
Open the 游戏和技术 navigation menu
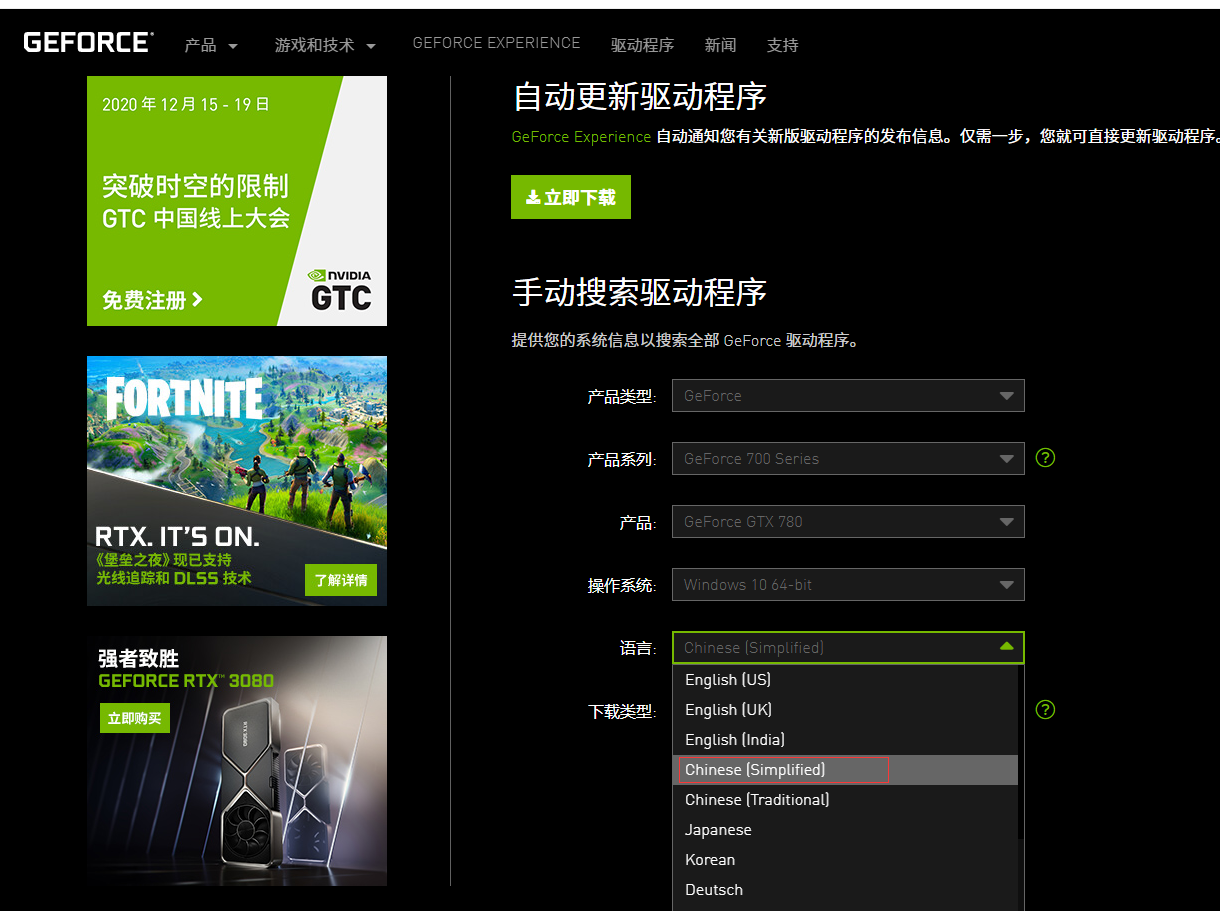(325, 46)
